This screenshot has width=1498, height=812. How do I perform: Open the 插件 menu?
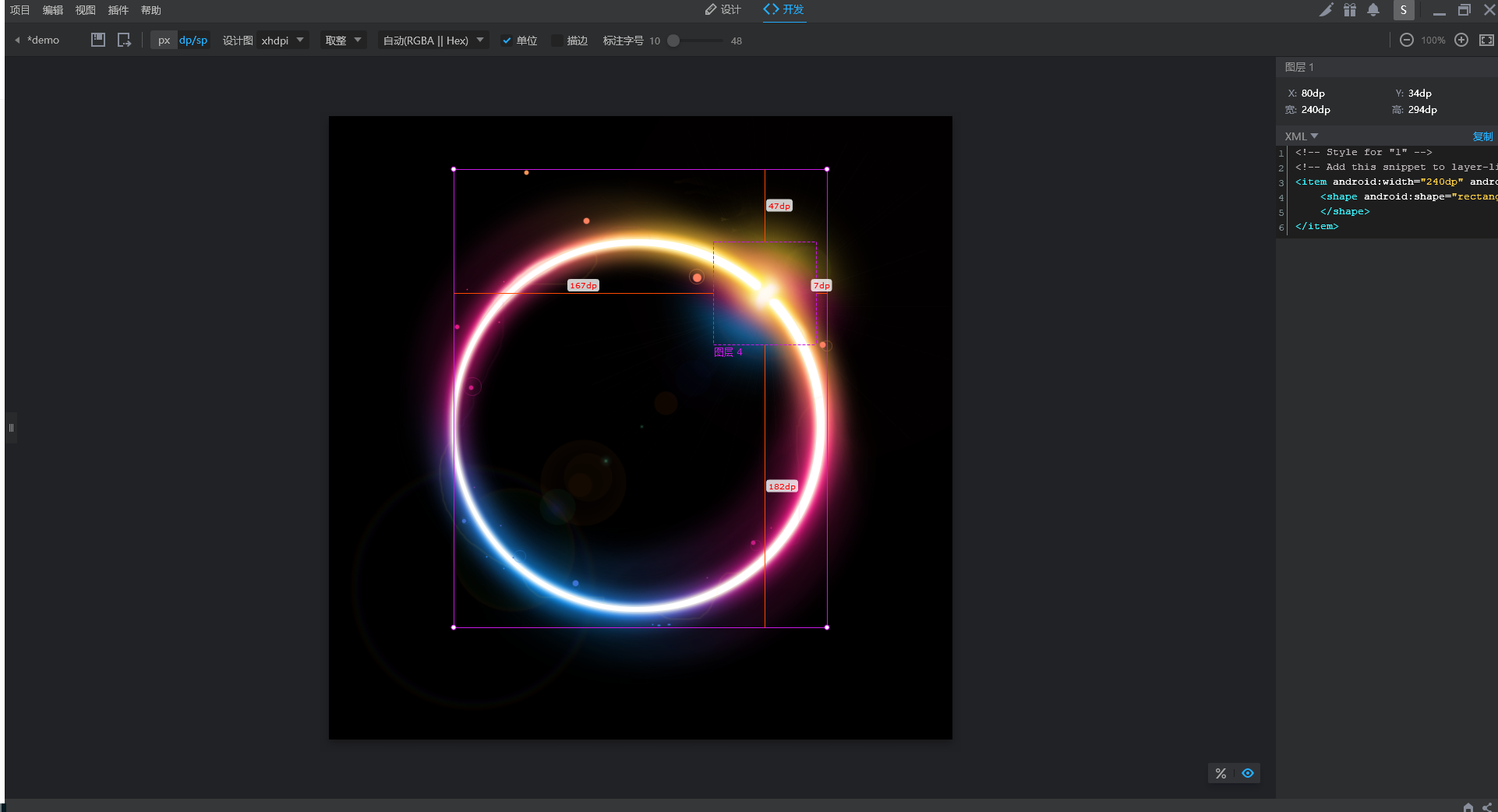click(118, 10)
